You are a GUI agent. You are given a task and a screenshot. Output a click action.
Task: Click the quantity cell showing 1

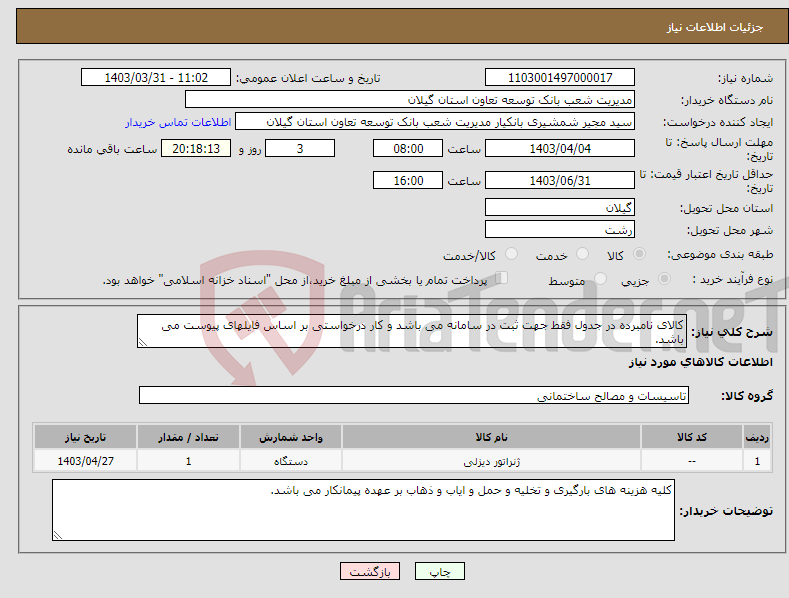click(188, 461)
